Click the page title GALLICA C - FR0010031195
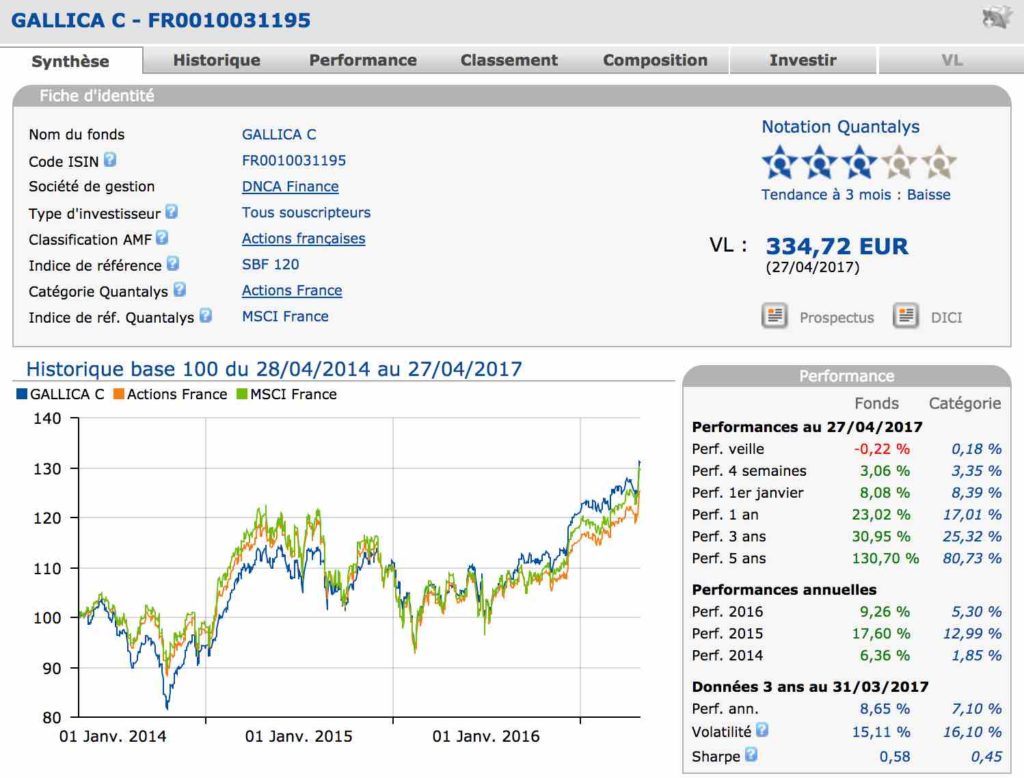 161,20
